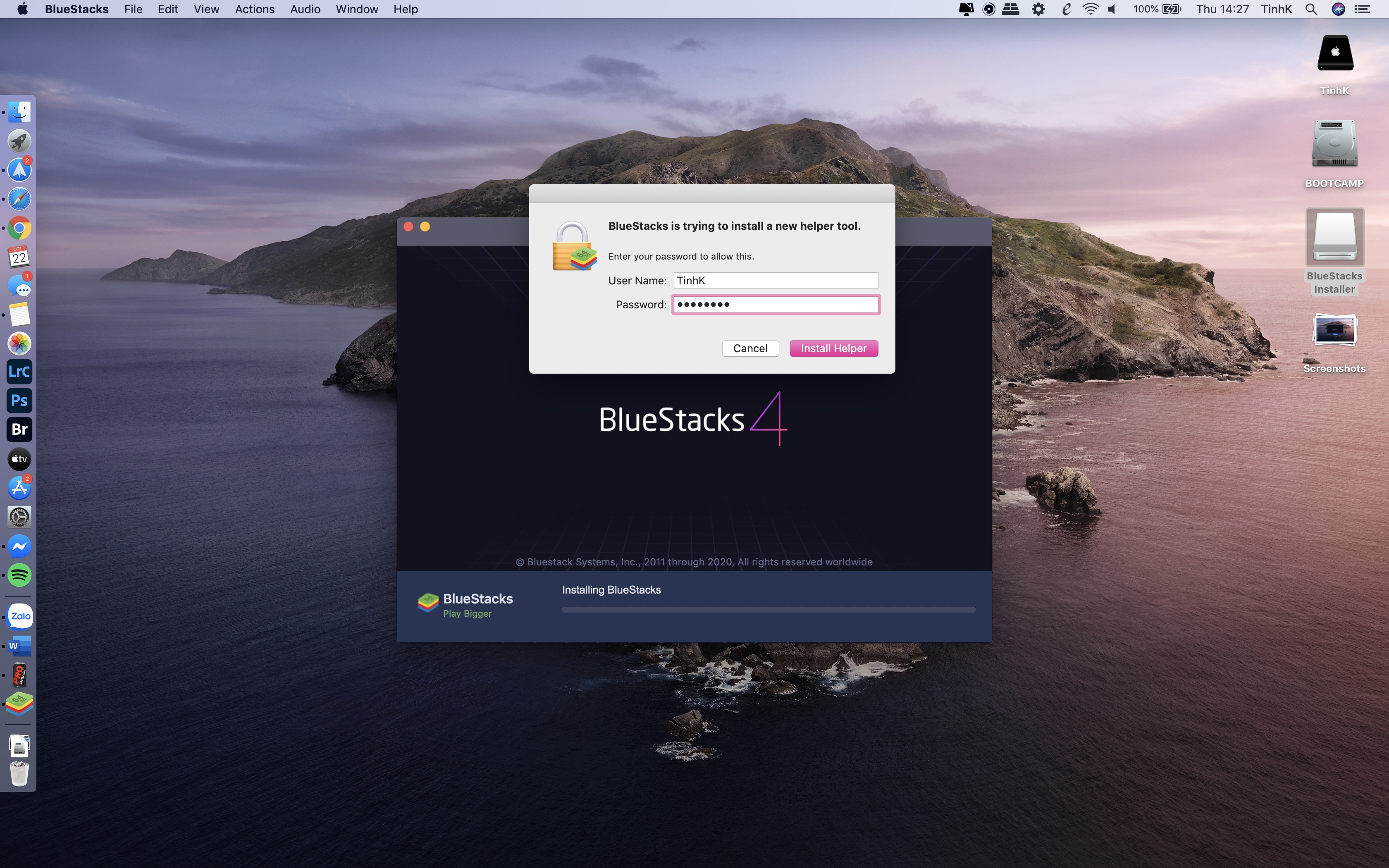
Task: Open Microsoft Word in dock
Action: click(19, 646)
